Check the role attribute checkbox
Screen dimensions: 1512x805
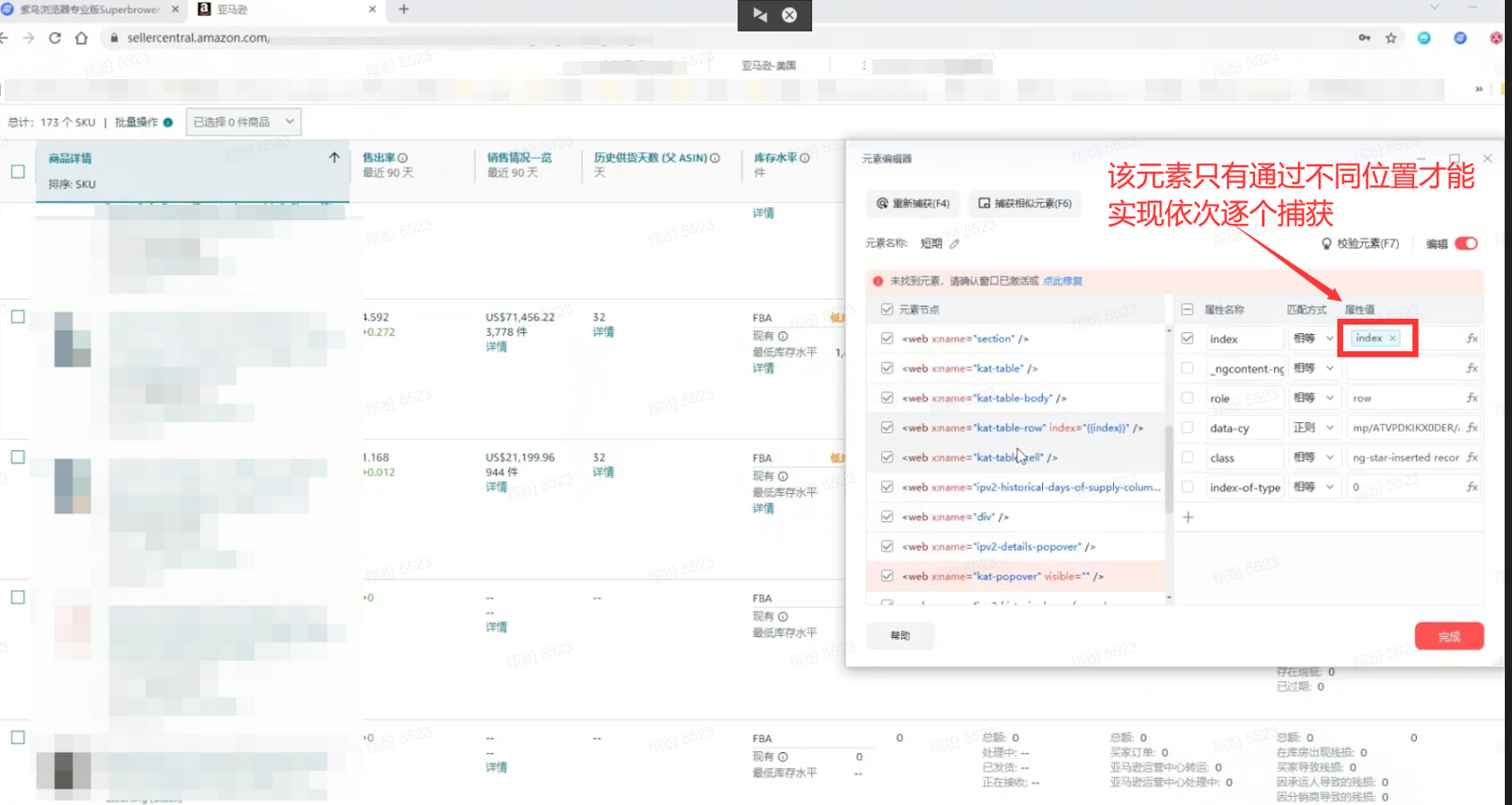[1187, 398]
